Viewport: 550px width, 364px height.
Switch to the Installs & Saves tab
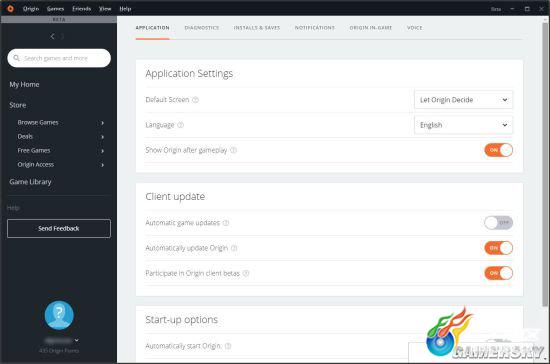pos(257,28)
